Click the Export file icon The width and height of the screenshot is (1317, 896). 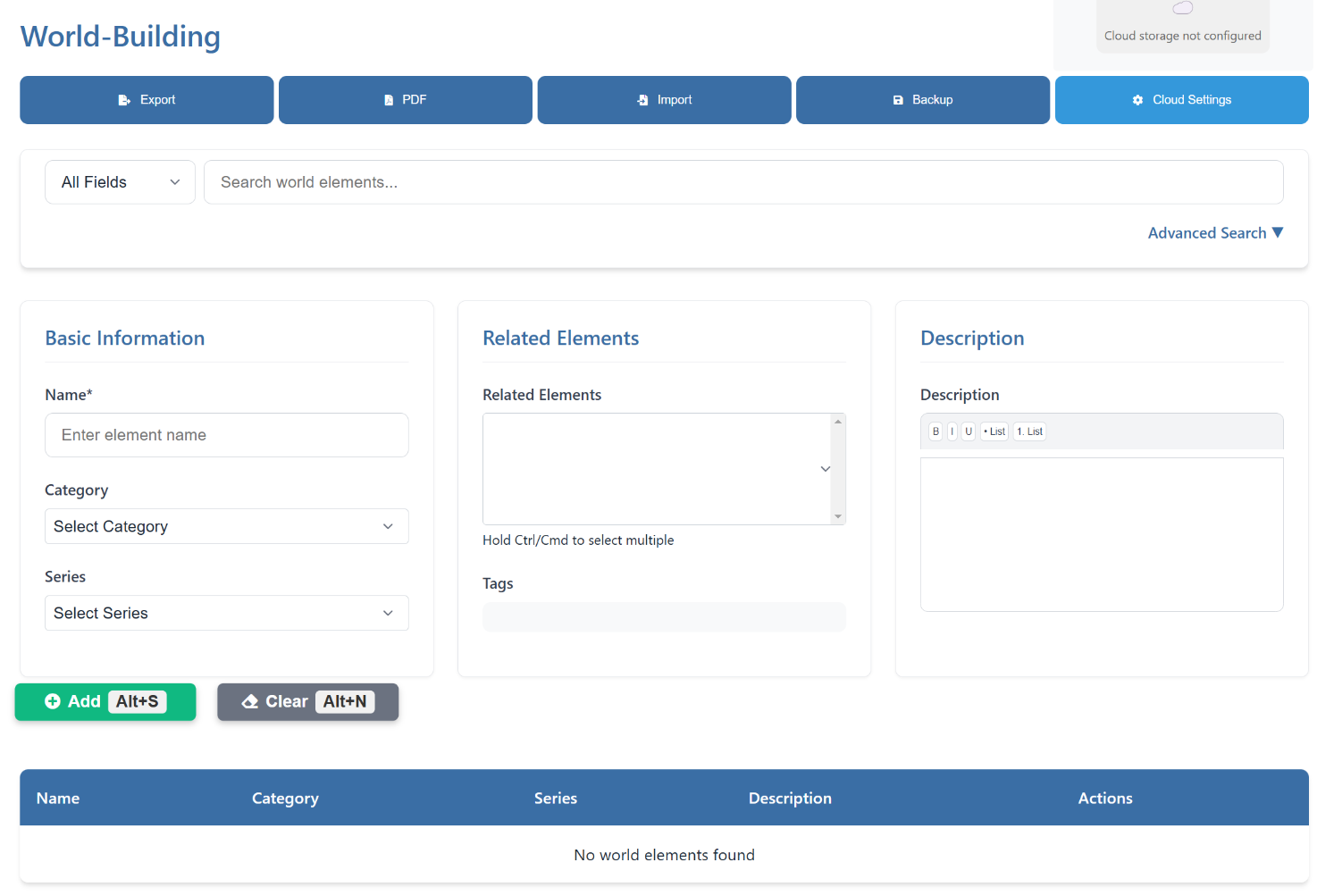[124, 100]
